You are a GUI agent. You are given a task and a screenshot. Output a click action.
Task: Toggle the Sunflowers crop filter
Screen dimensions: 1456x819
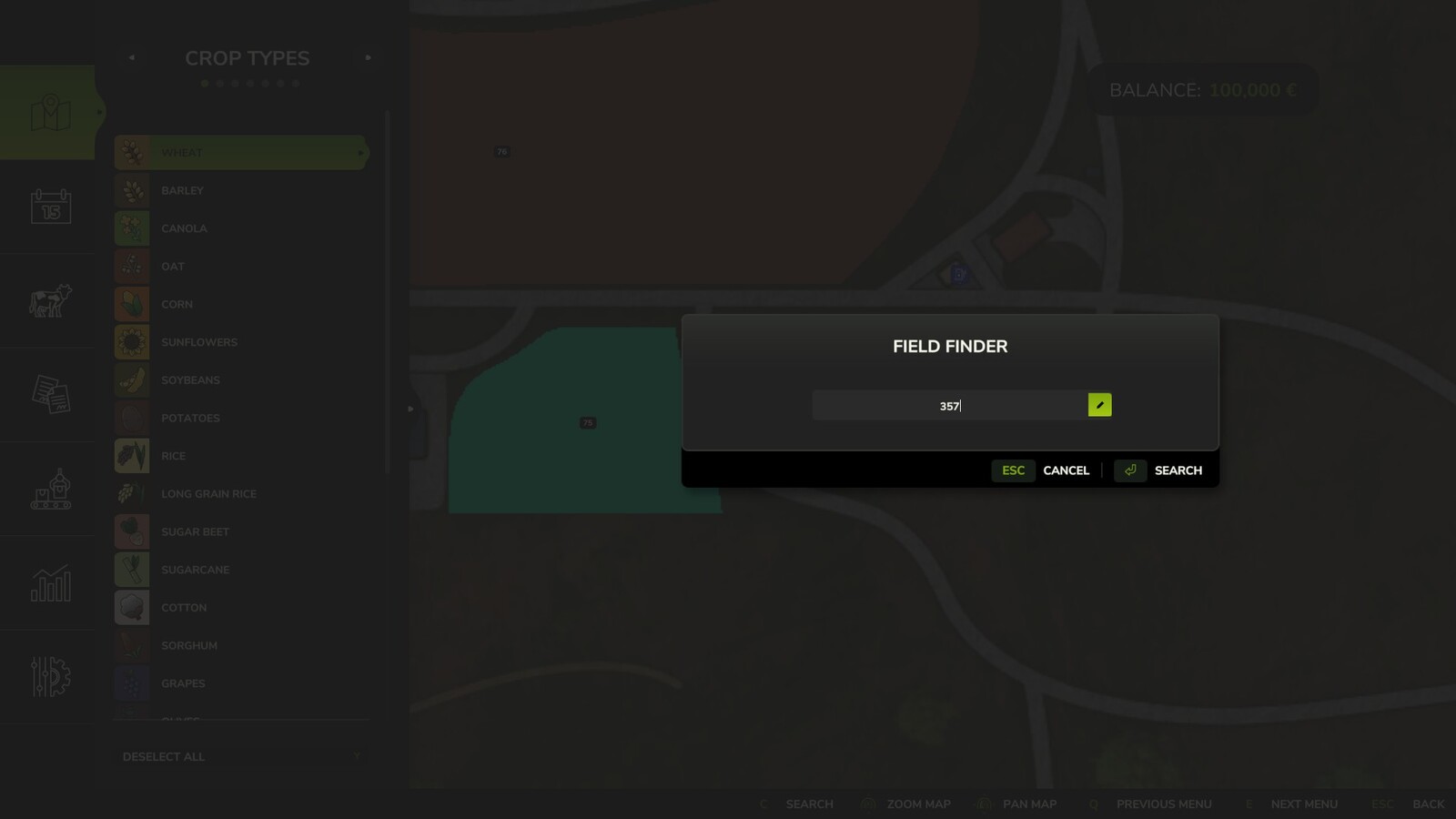[x=241, y=342]
